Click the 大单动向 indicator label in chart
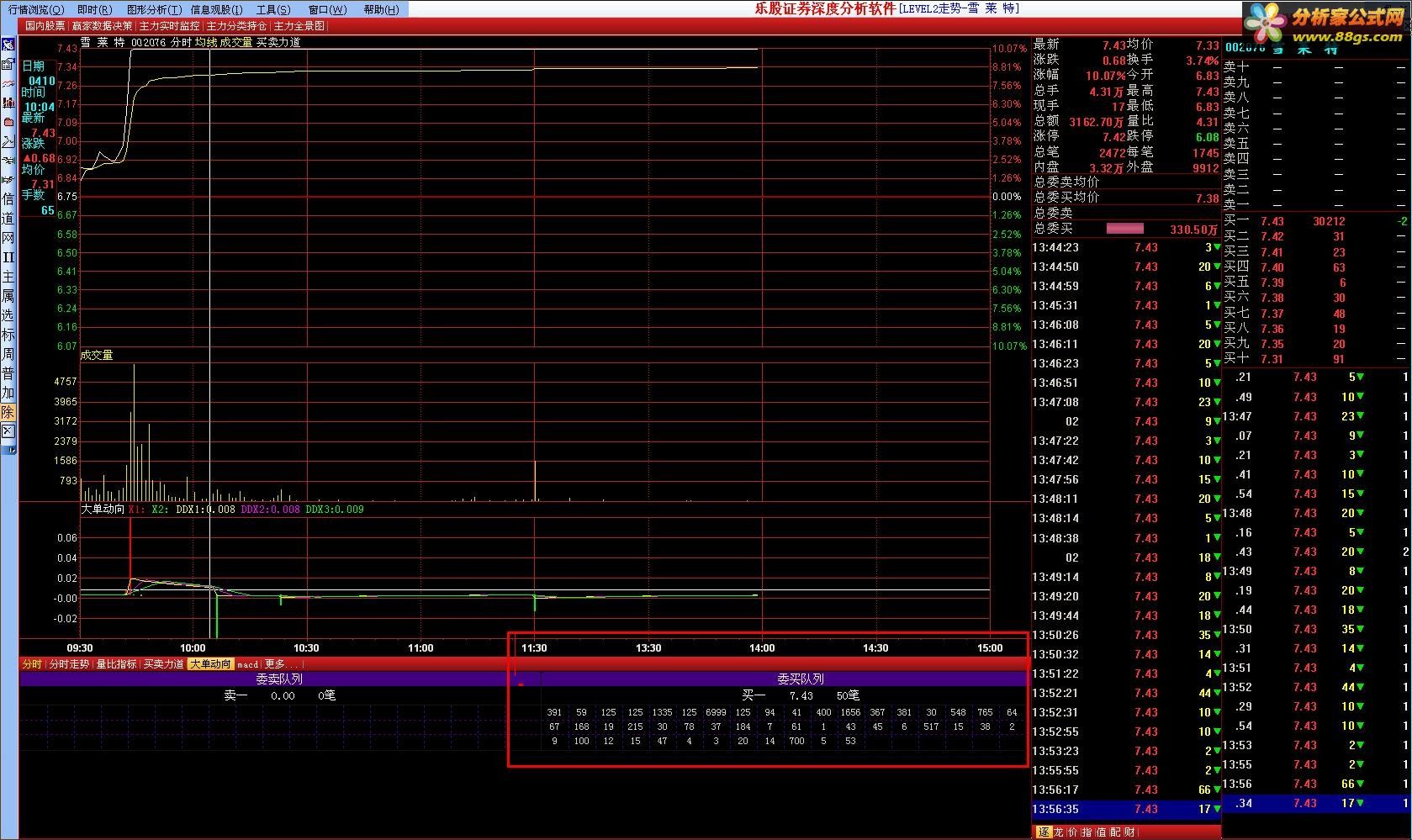1412x840 pixels. tap(102, 510)
